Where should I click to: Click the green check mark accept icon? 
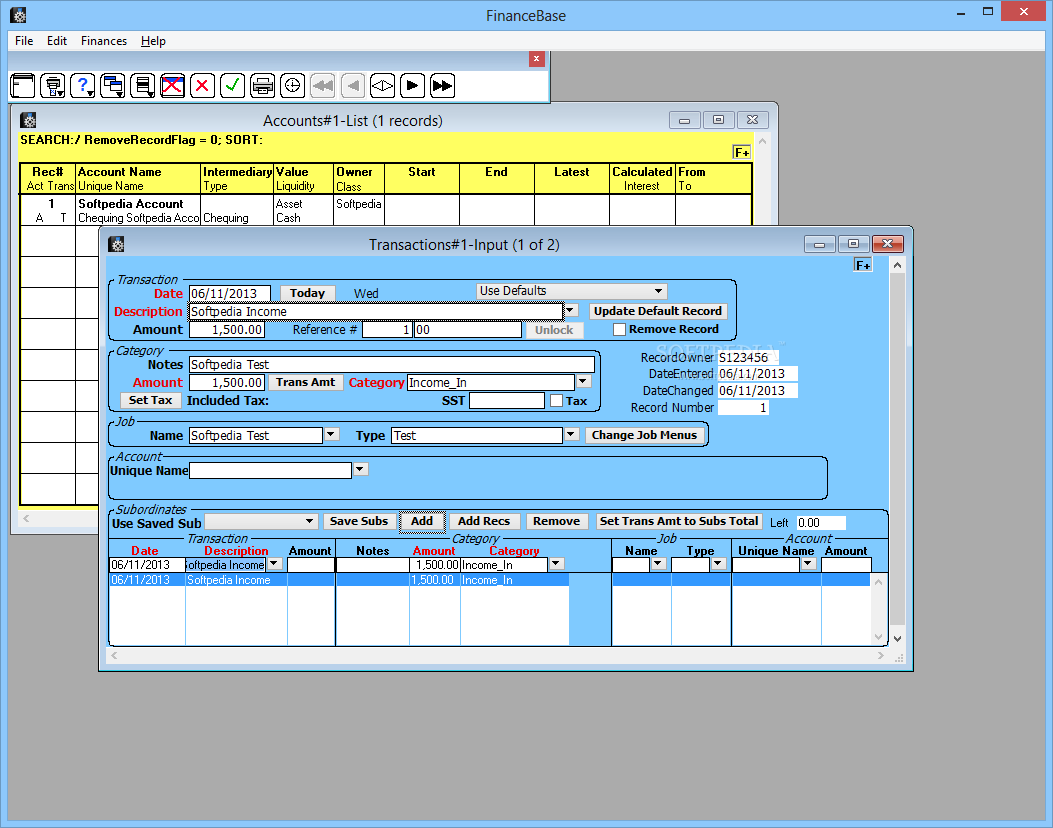tap(232, 85)
